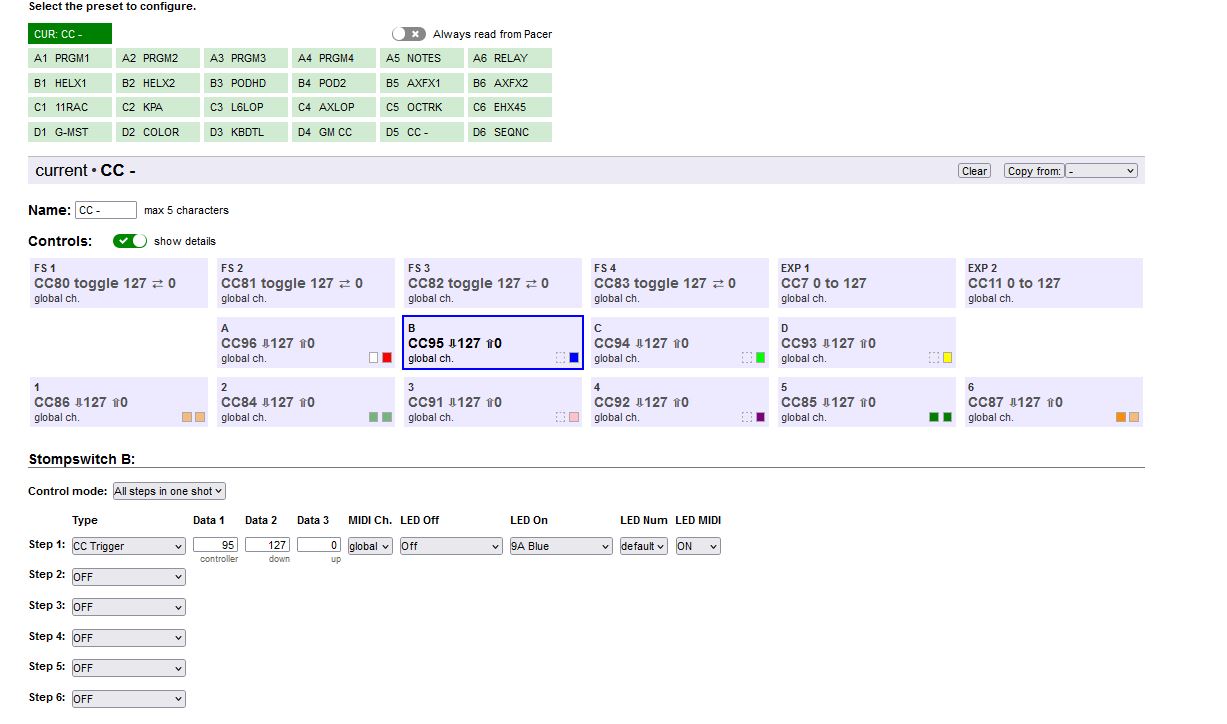Click the preset Name input field
Viewport: 1227px width, 724px height.
click(106, 210)
